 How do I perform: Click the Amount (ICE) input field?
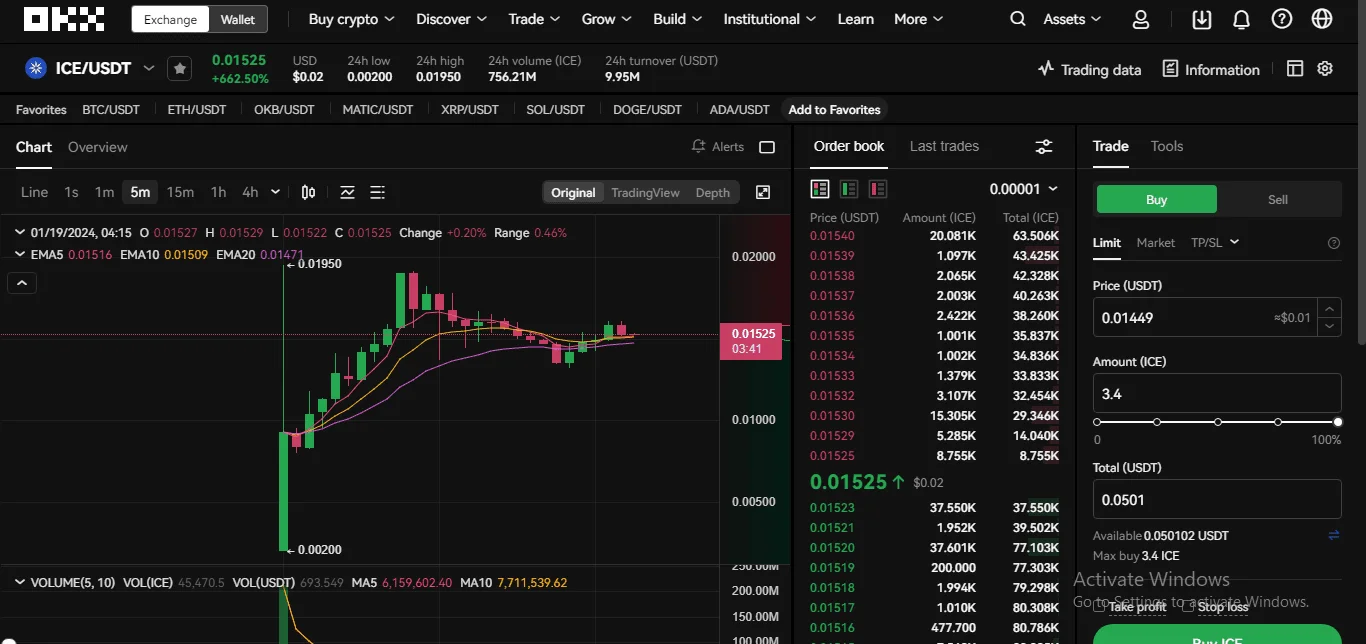click(x=1217, y=394)
